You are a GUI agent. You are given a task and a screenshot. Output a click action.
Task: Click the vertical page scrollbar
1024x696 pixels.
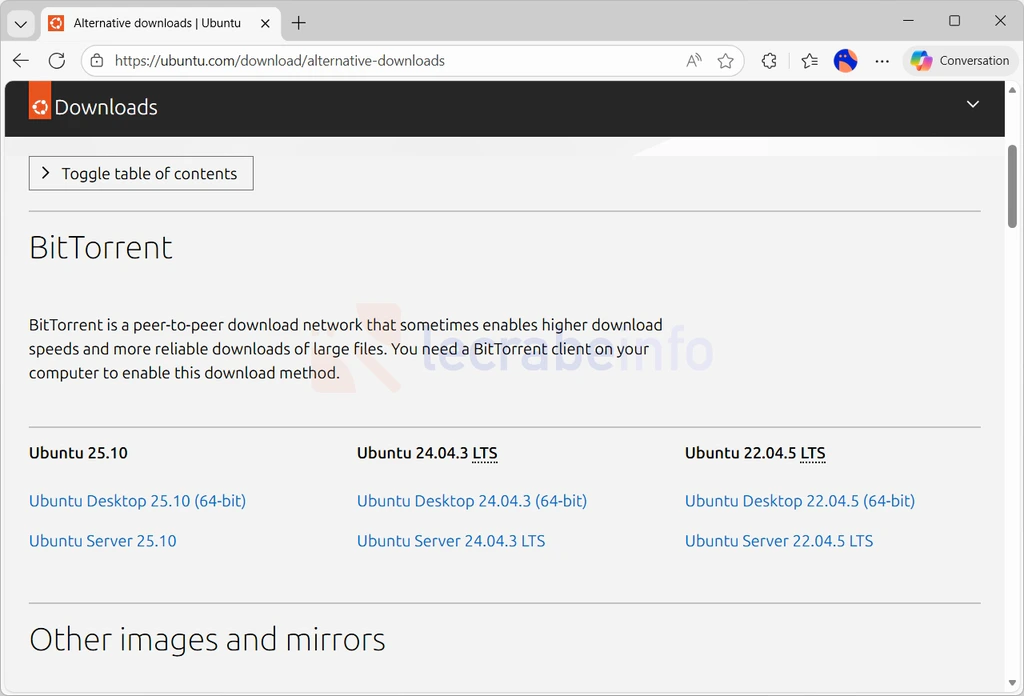(x=1012, y=186)
